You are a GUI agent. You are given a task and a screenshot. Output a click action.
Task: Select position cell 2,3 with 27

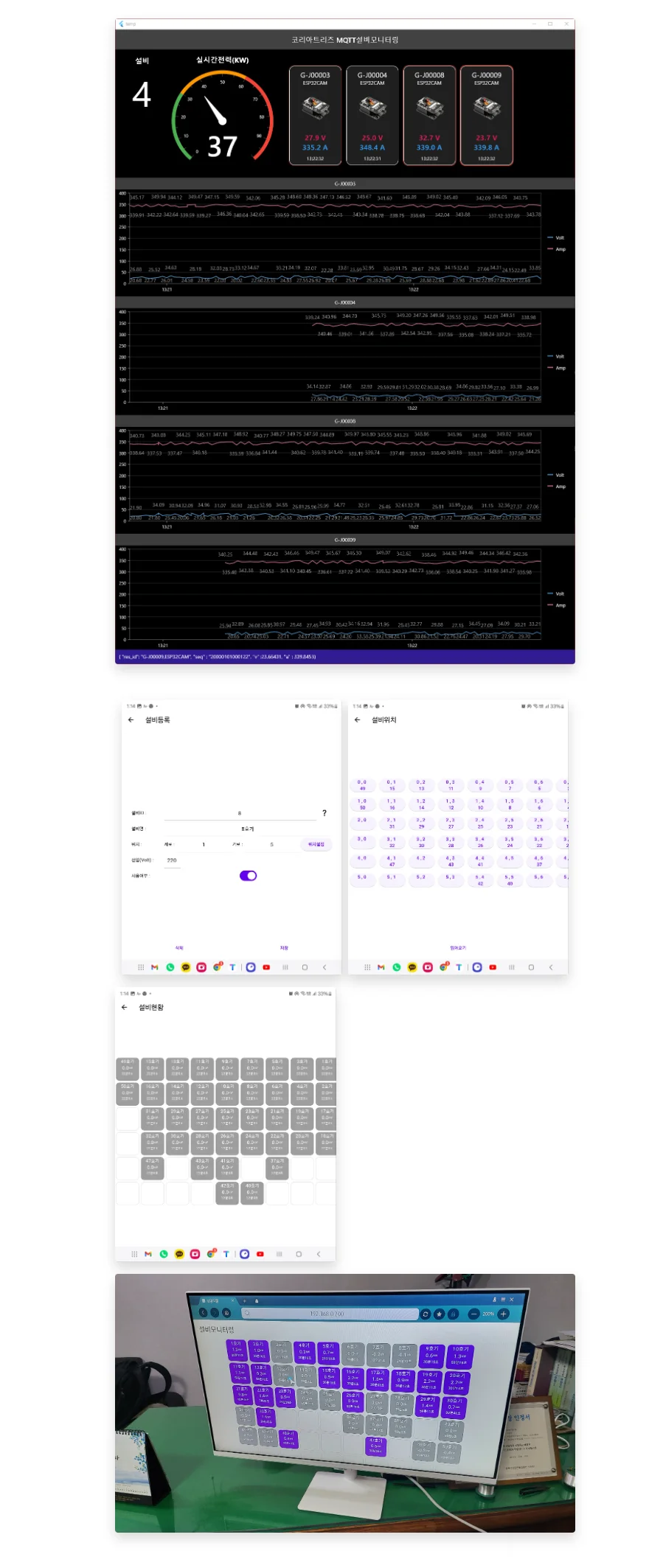[x=451, y=823]
